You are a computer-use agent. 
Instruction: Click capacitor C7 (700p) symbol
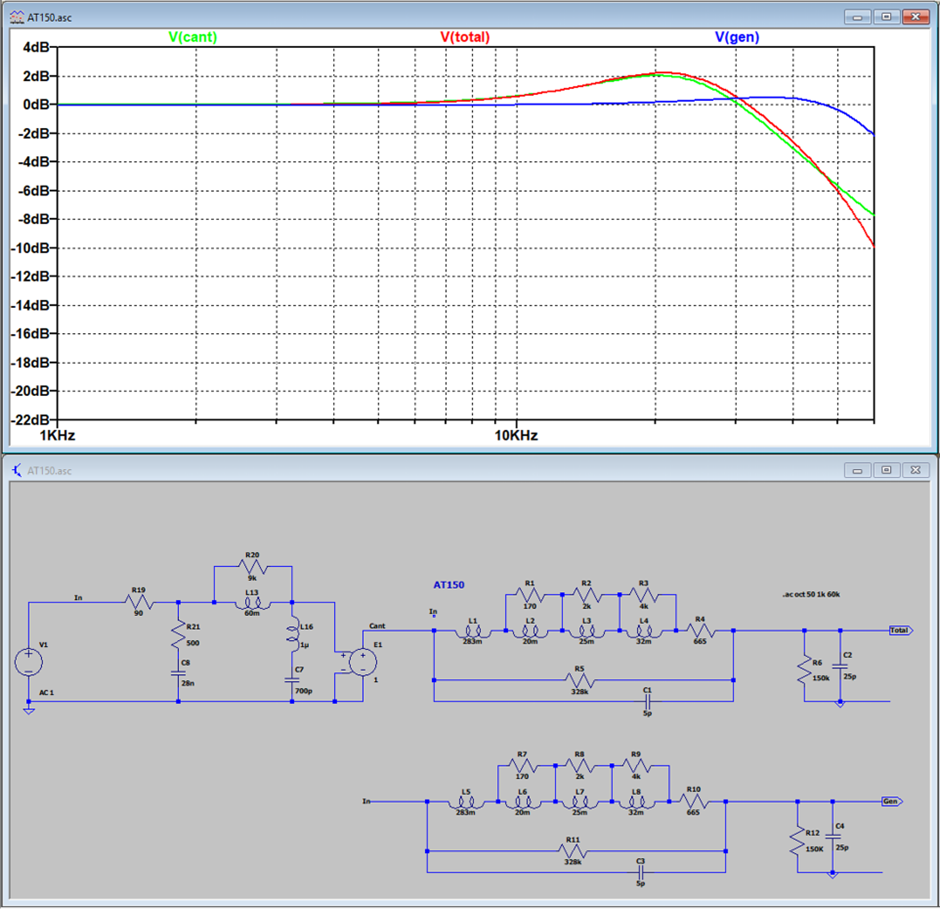[292, 680]
